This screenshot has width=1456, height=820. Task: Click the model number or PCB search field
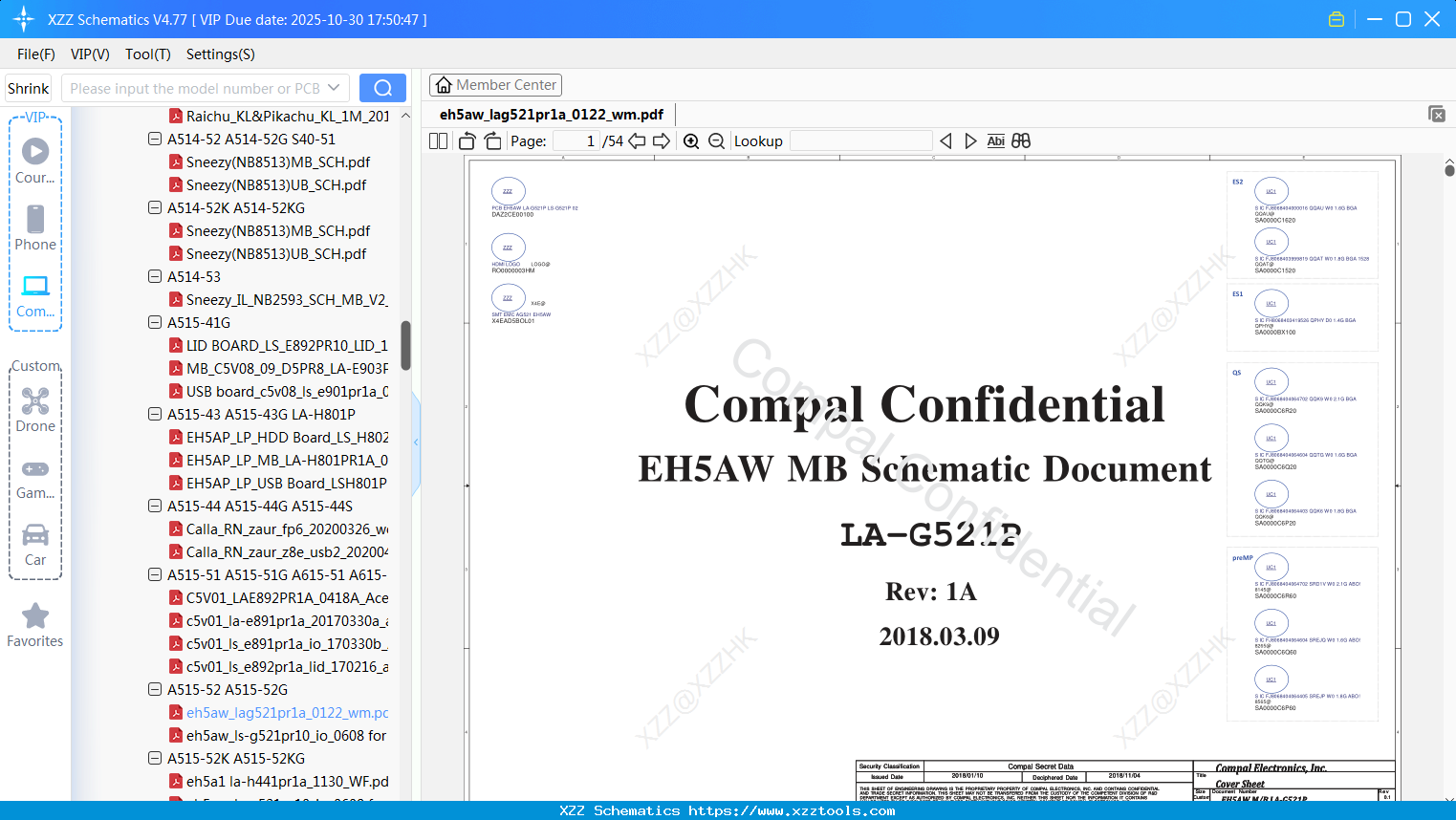coord(194,88)
